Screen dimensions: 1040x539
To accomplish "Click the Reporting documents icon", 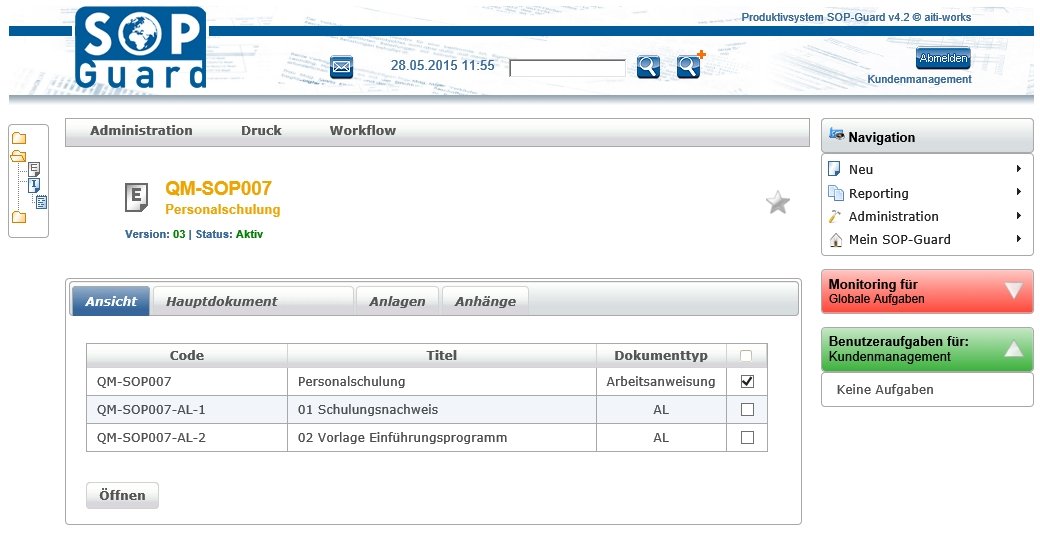I will pyautogui.click(x=836, y=193).
